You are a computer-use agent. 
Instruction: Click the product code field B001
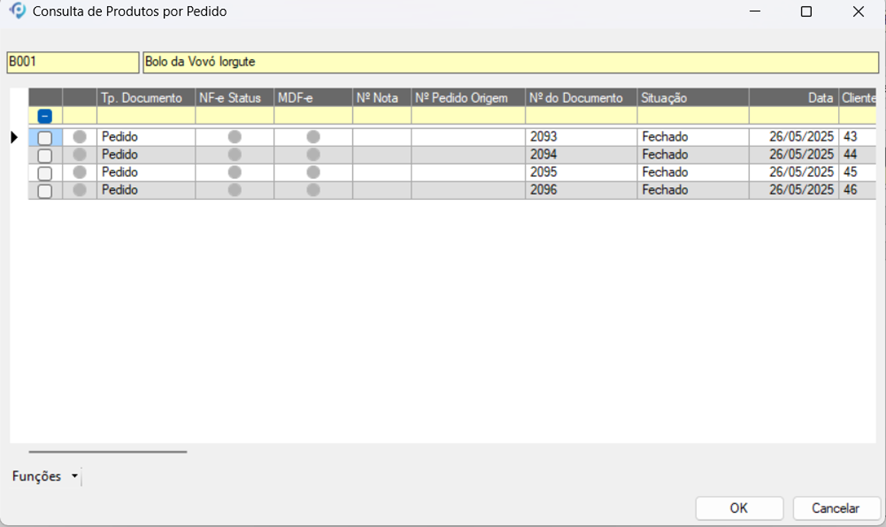(72, 62)
